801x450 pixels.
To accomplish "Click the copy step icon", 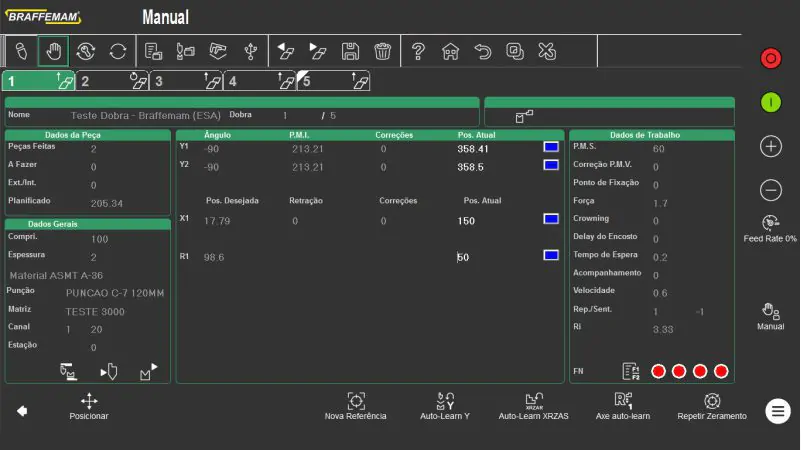I will click(514, 51).
